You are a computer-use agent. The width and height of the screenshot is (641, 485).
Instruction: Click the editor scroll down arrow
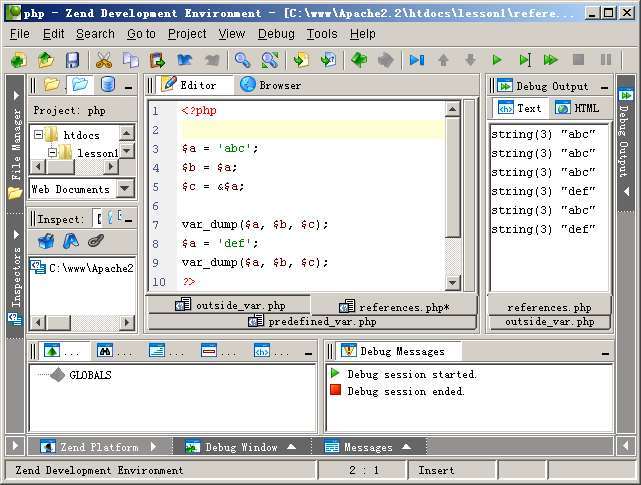click(x=452, y=283)
